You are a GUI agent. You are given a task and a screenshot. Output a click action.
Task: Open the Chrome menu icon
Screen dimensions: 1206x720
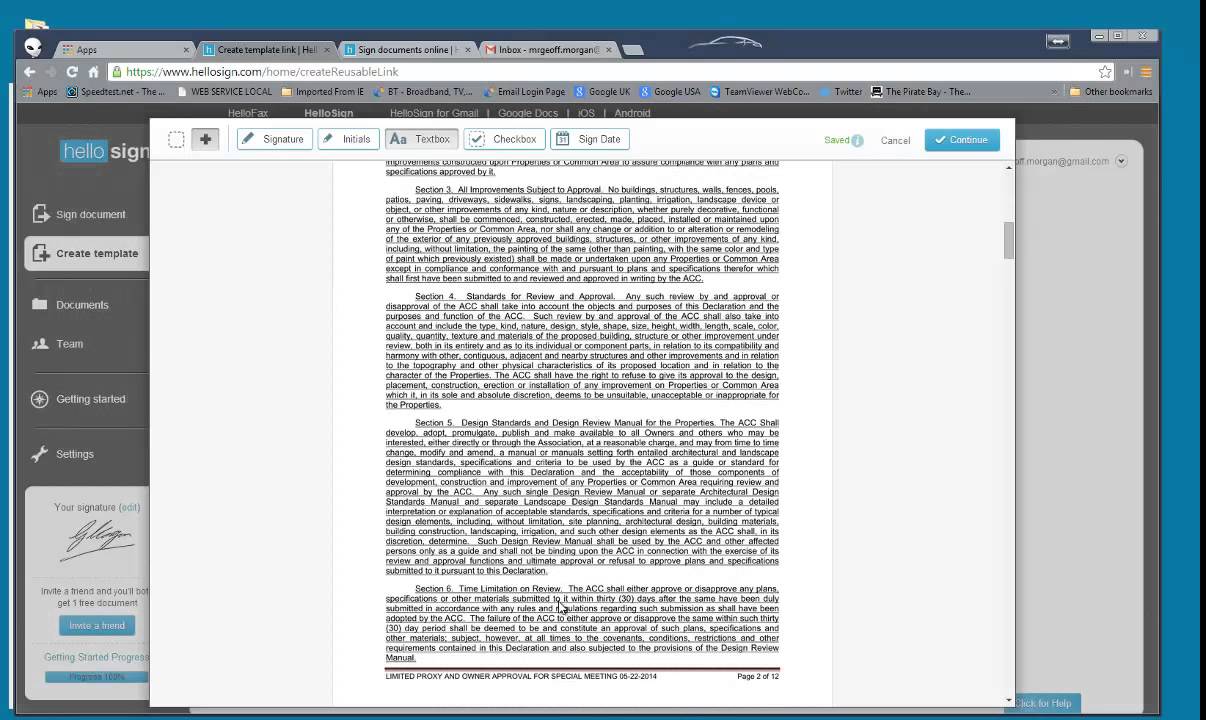1146,72
